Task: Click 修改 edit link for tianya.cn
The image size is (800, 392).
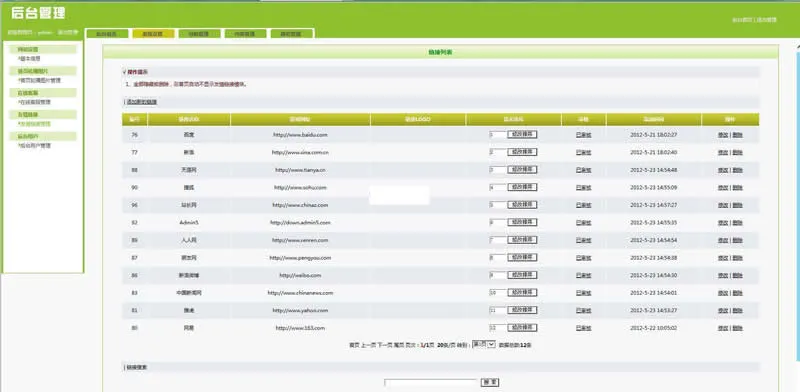Action: click(722, 170)
